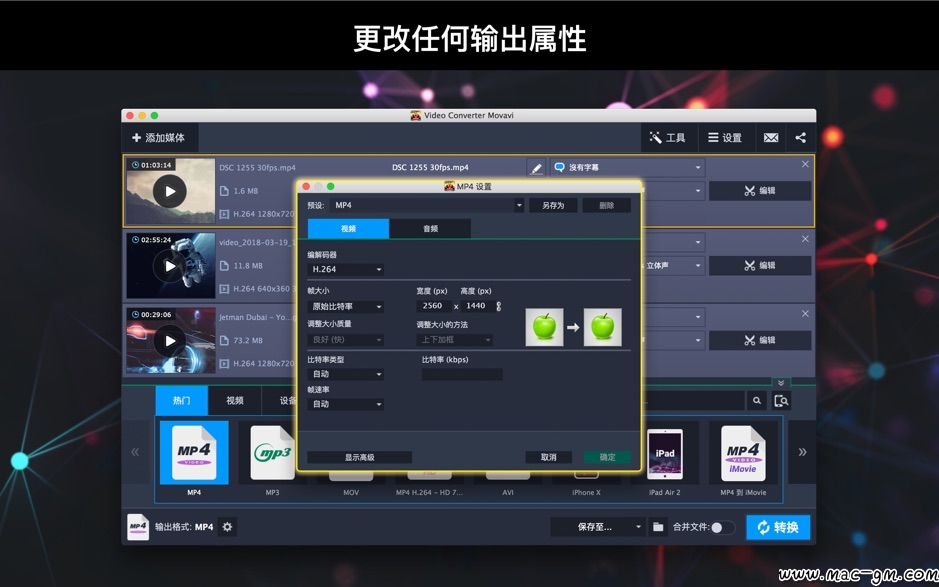Click the share icon in toolbar

click(801, 138)
